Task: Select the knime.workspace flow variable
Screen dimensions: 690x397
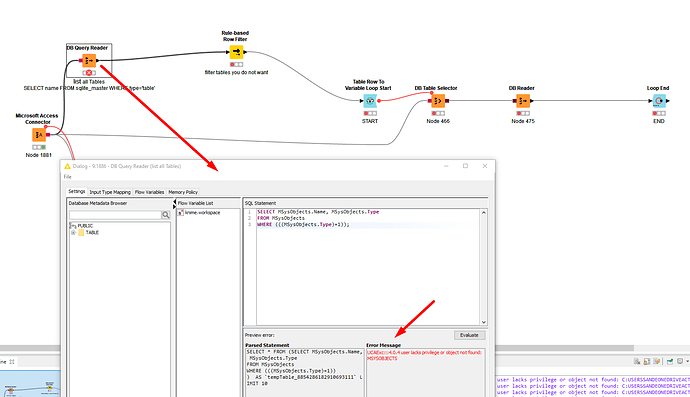Action: point(202,213)
